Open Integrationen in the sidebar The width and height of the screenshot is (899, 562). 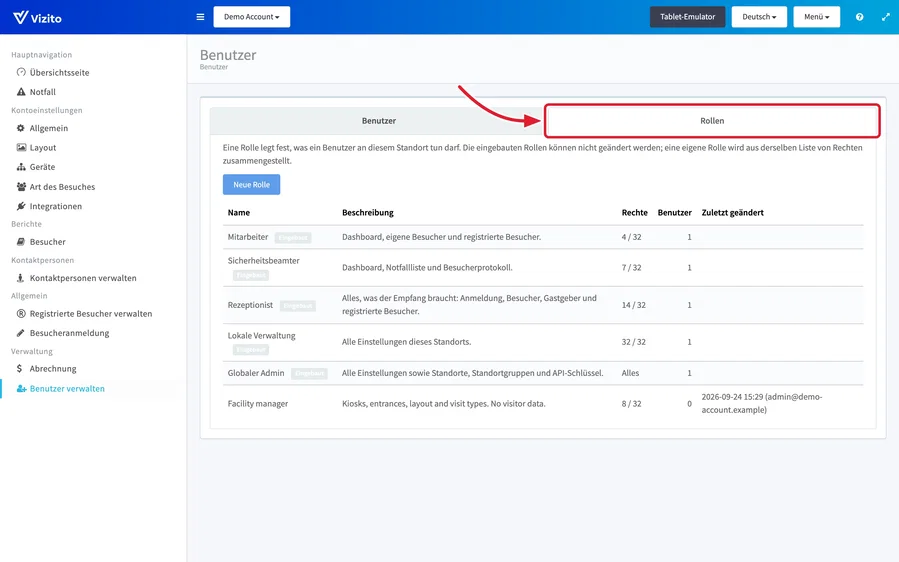(x=56, y=206)
